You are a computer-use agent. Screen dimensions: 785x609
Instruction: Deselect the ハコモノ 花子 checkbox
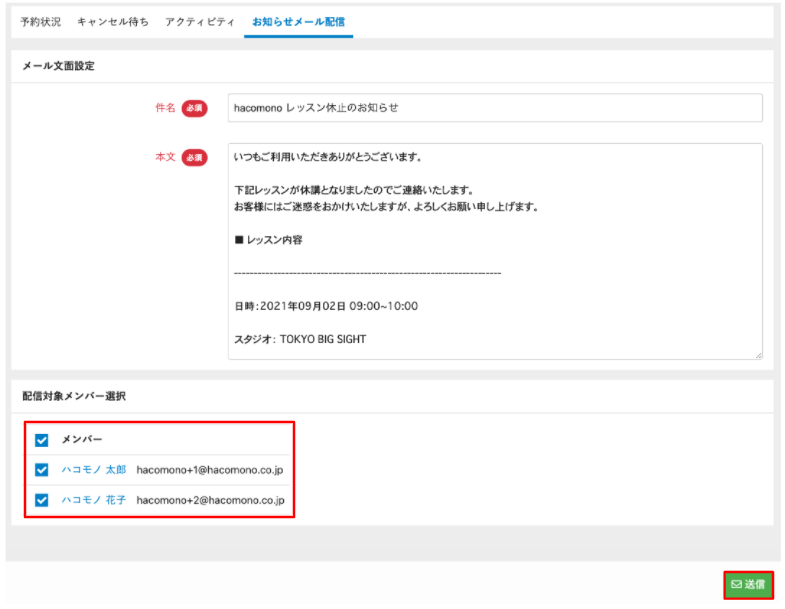[42, 500]
